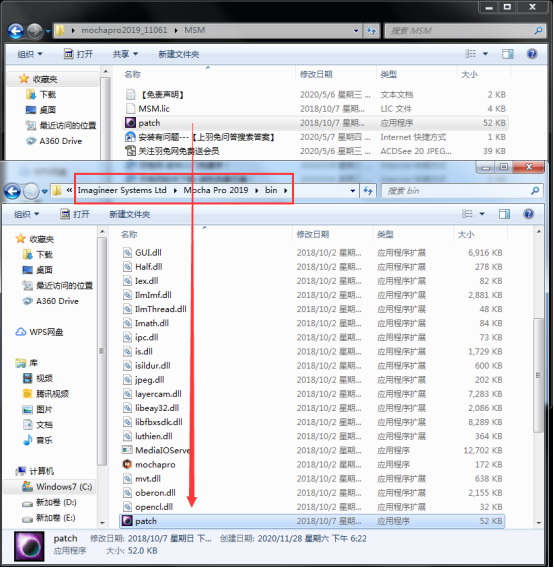Select the mochapro application file
Screen dimensions: 554x568
point(312,464)
